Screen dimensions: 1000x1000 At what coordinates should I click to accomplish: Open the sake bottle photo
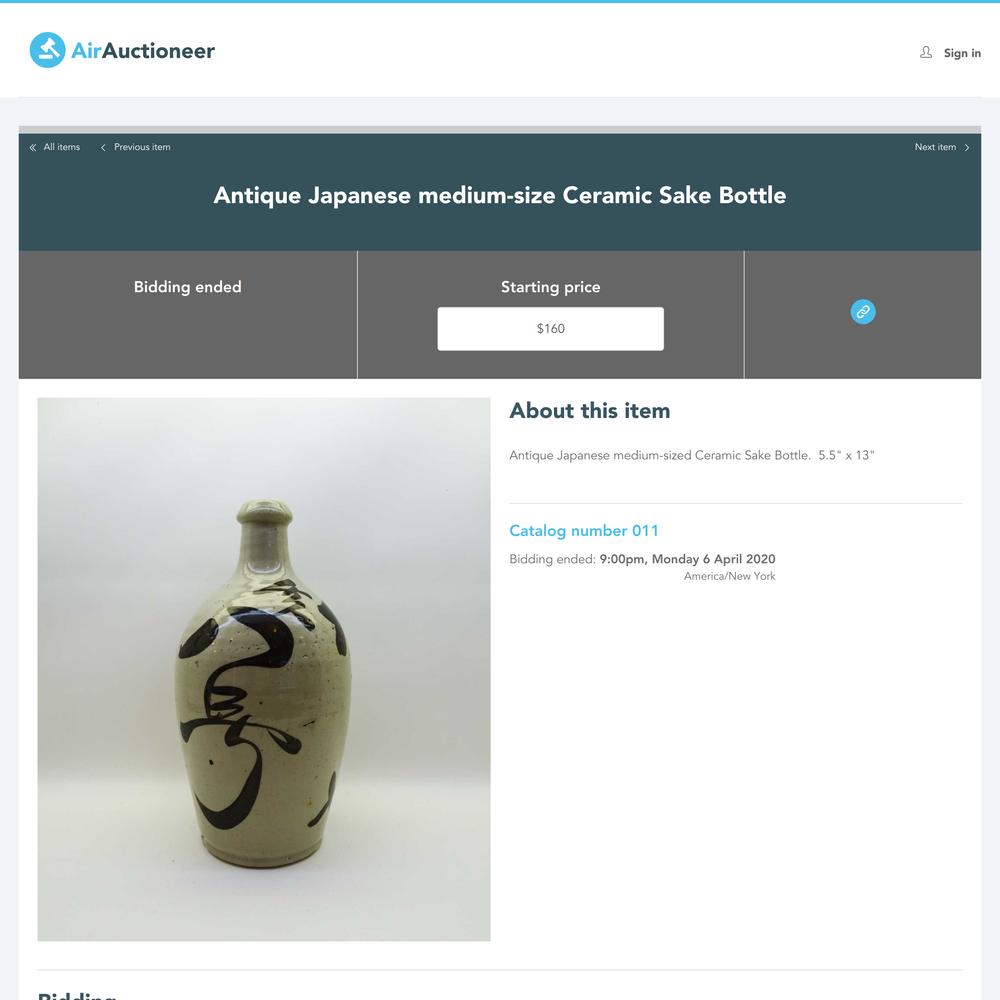click(264, 669)
